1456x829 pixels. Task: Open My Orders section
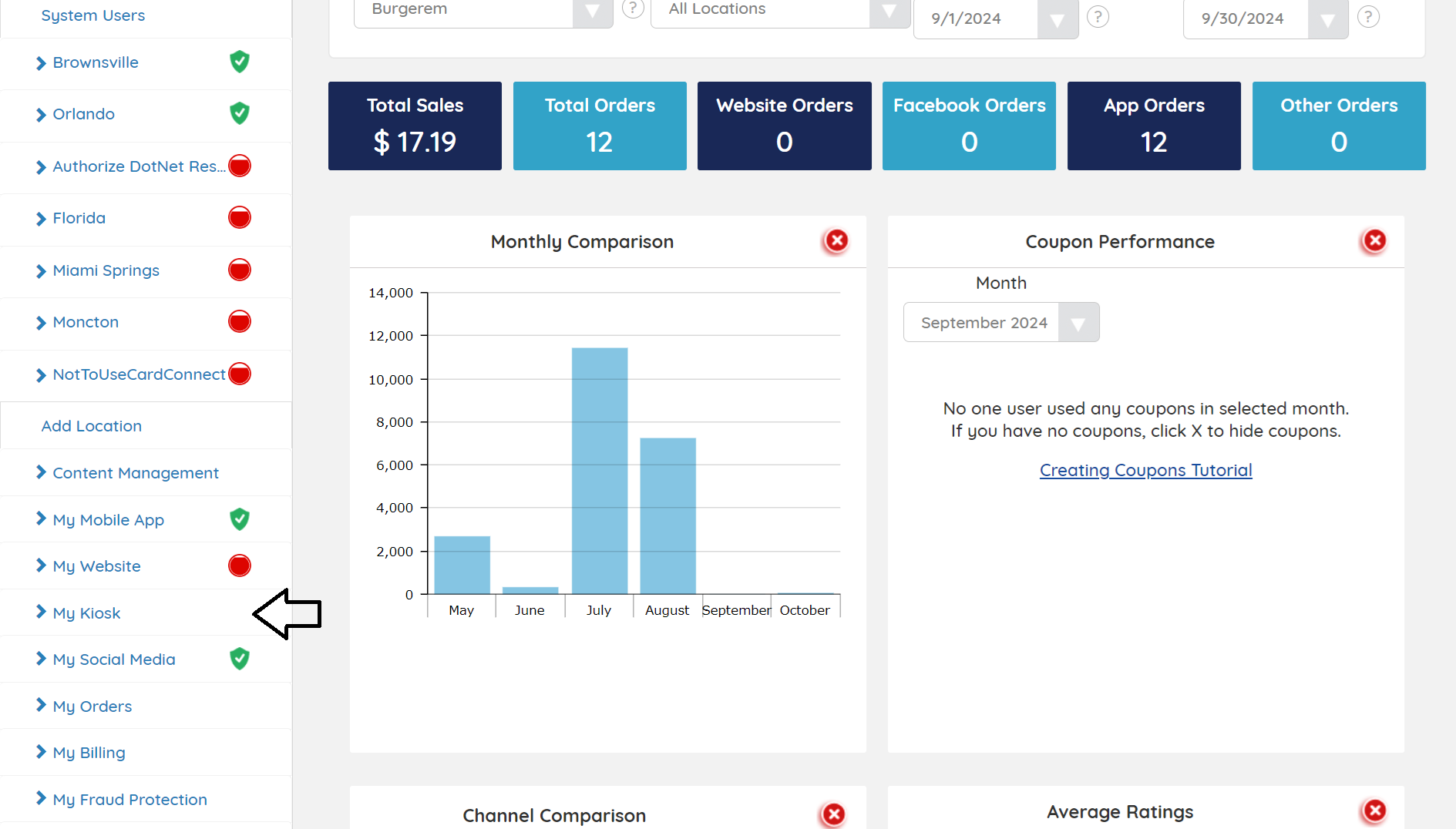point(92,706)
